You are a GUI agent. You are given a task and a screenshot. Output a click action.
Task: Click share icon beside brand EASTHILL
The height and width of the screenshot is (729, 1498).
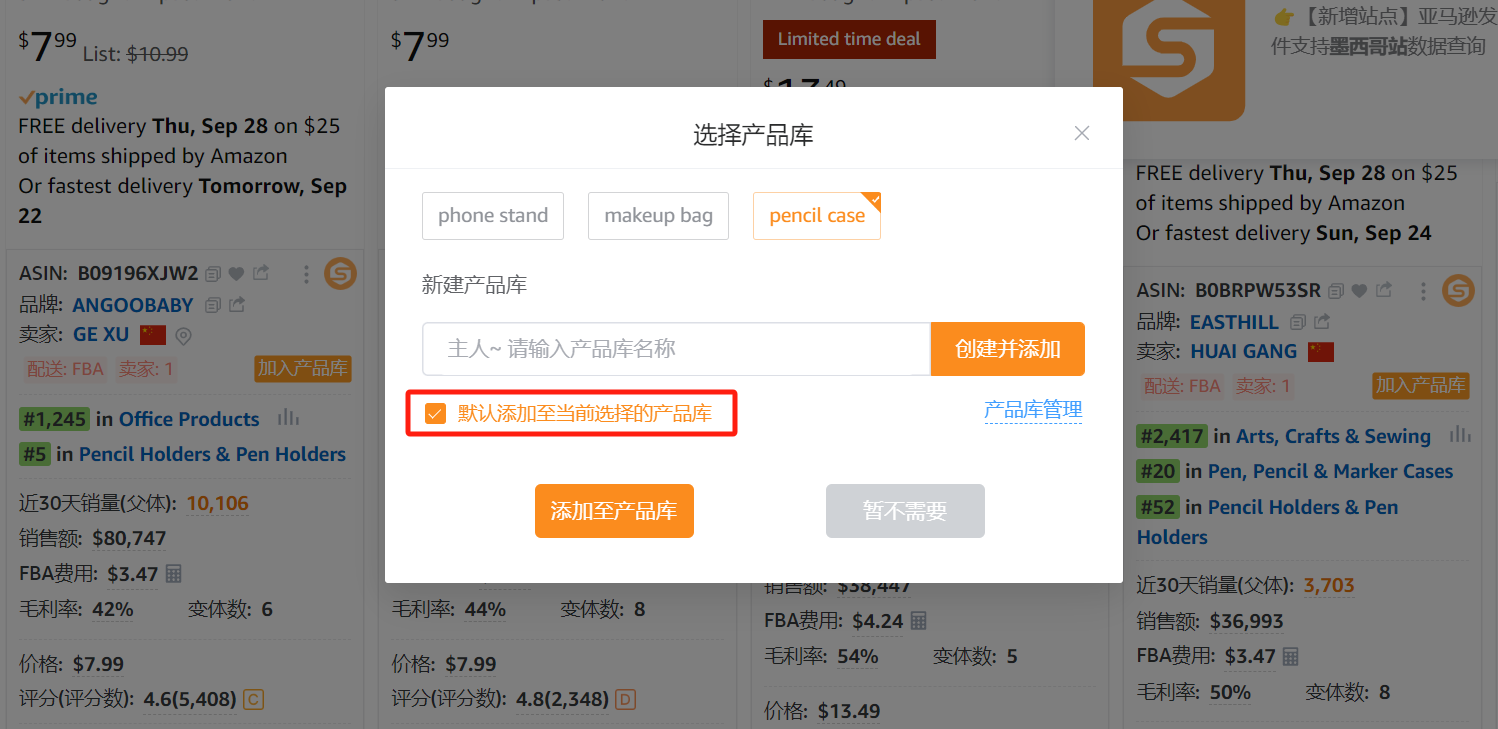1322,322
